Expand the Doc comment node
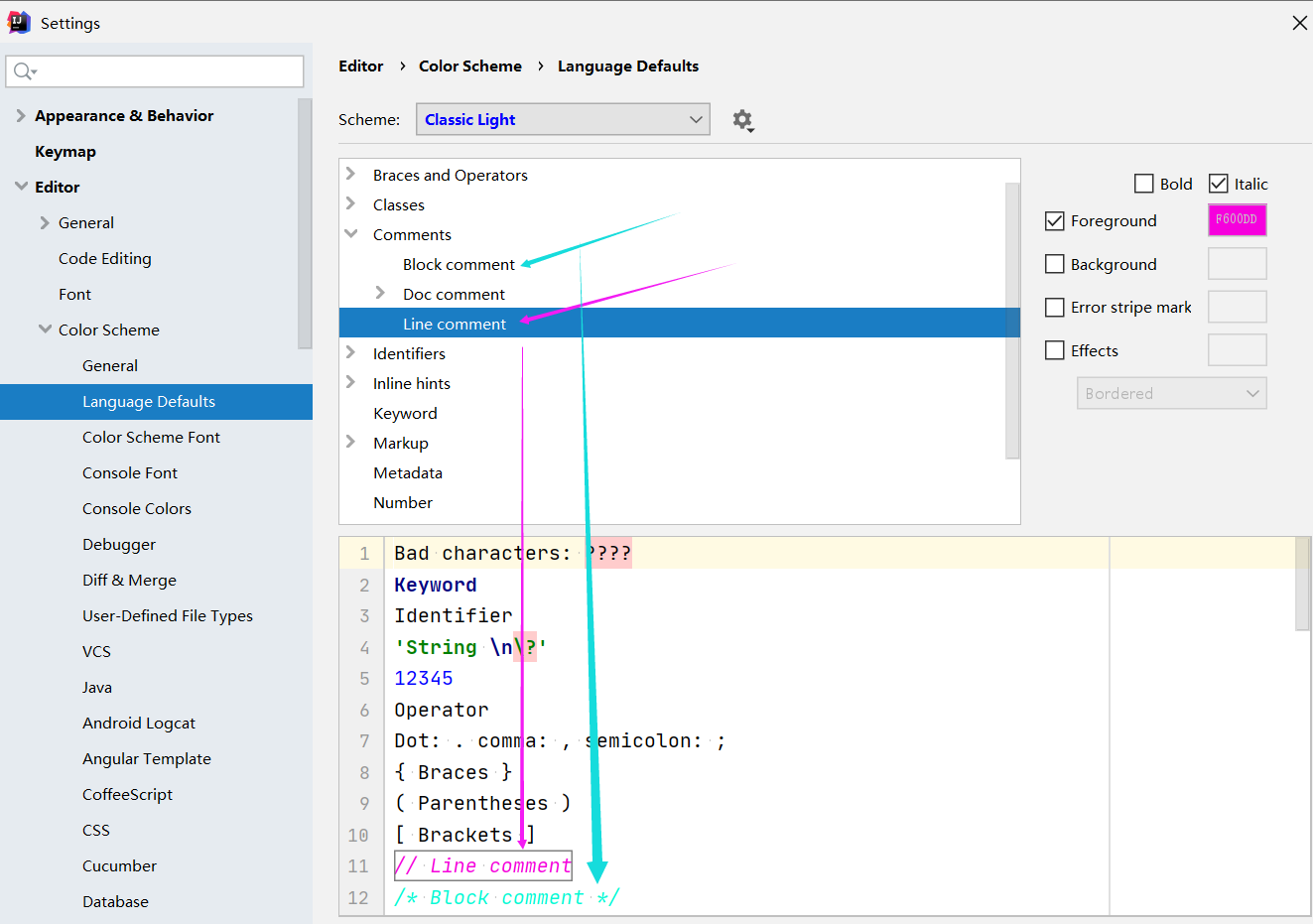 pyautogui.click(x=380, y=293)
